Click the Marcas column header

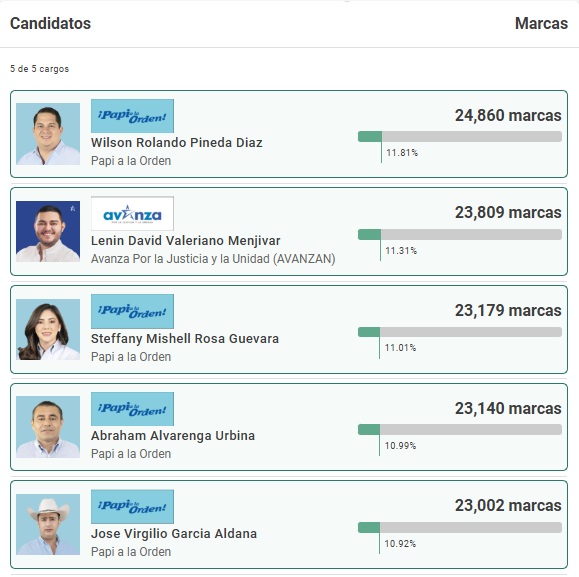click(541, 24)
